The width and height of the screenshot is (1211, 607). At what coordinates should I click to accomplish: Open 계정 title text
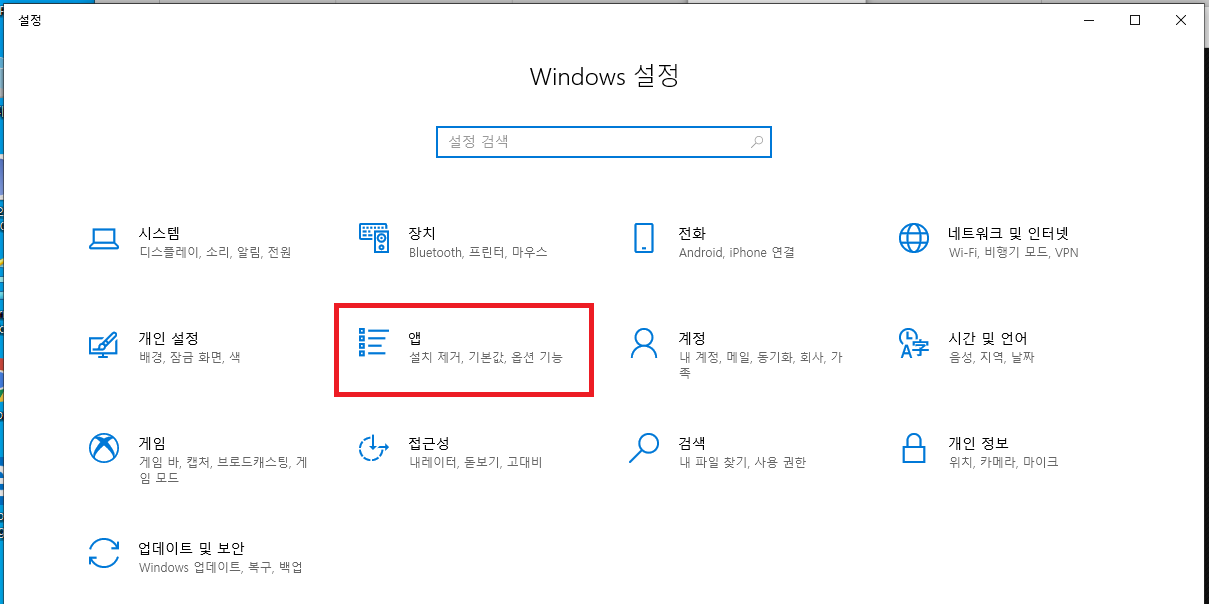coord(692,338)
